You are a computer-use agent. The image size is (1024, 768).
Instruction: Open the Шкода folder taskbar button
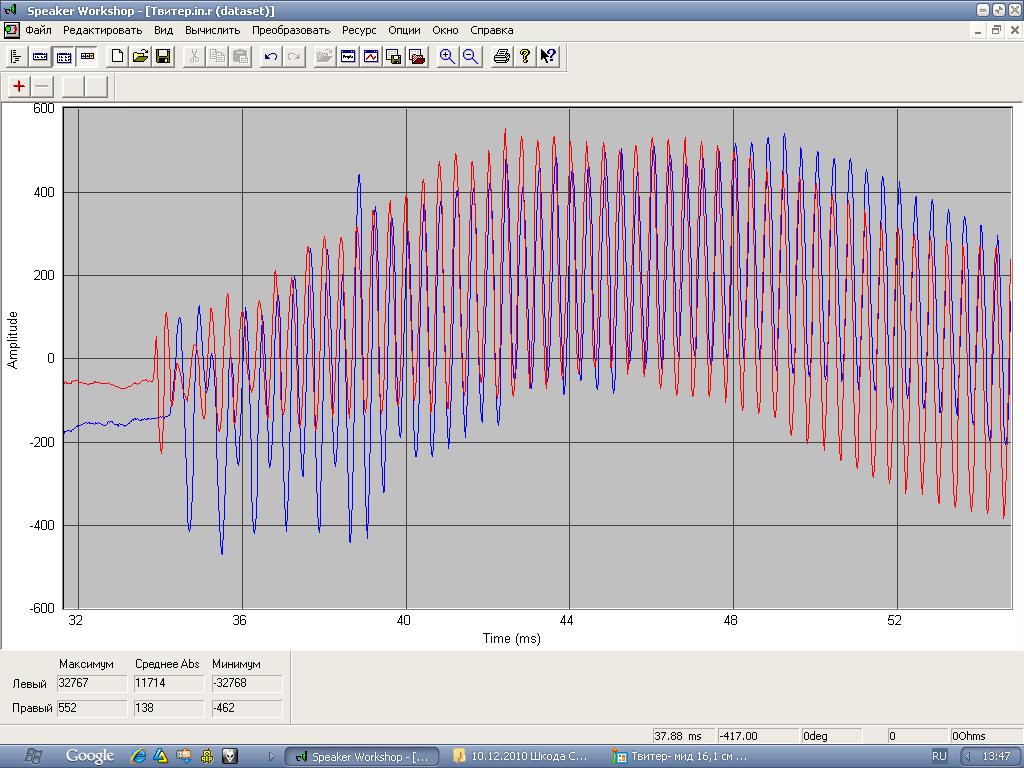pyautogui.click(x=521, y=756)
